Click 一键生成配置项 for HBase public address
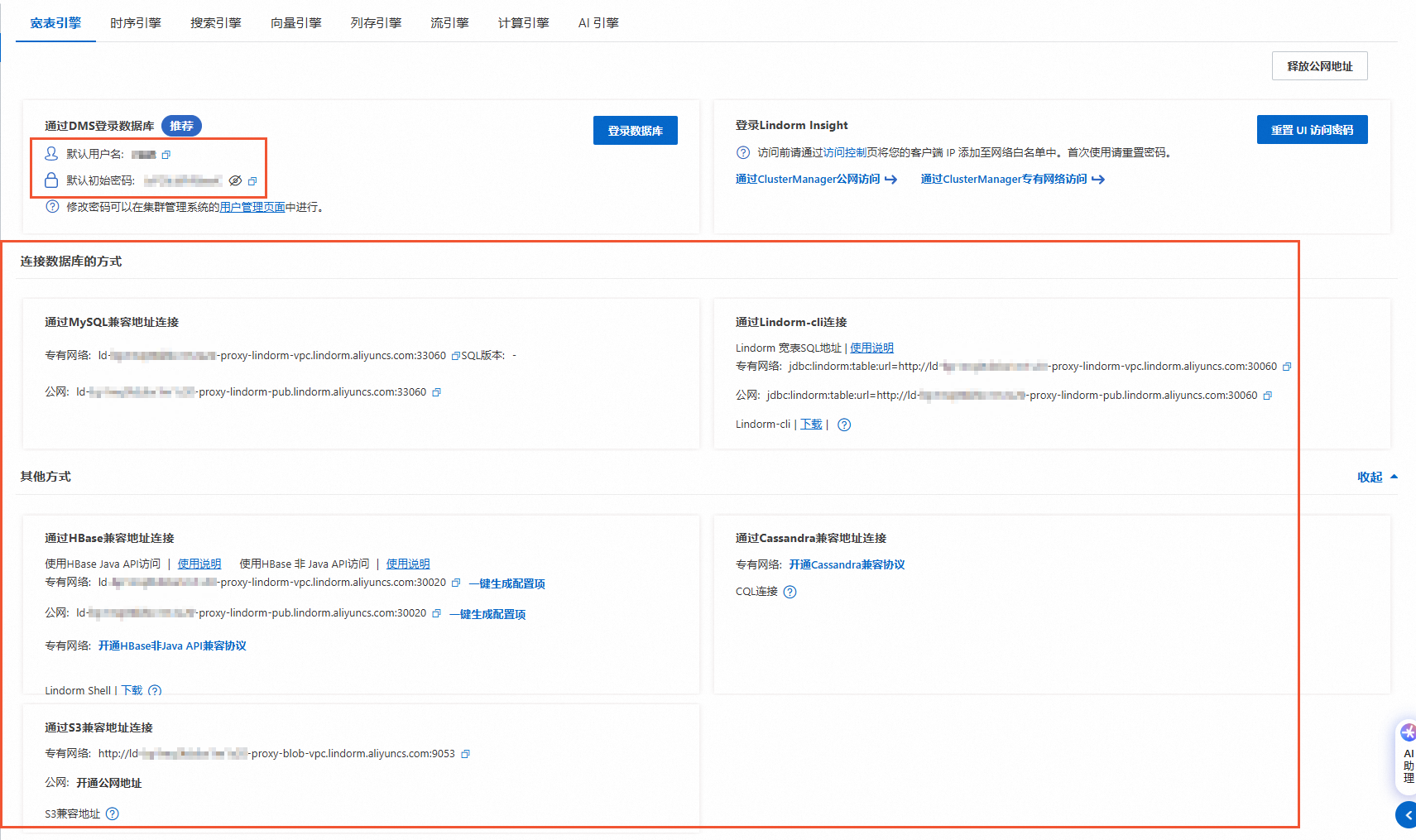This screenshot has width=1416, height=840. click(487, 614)
